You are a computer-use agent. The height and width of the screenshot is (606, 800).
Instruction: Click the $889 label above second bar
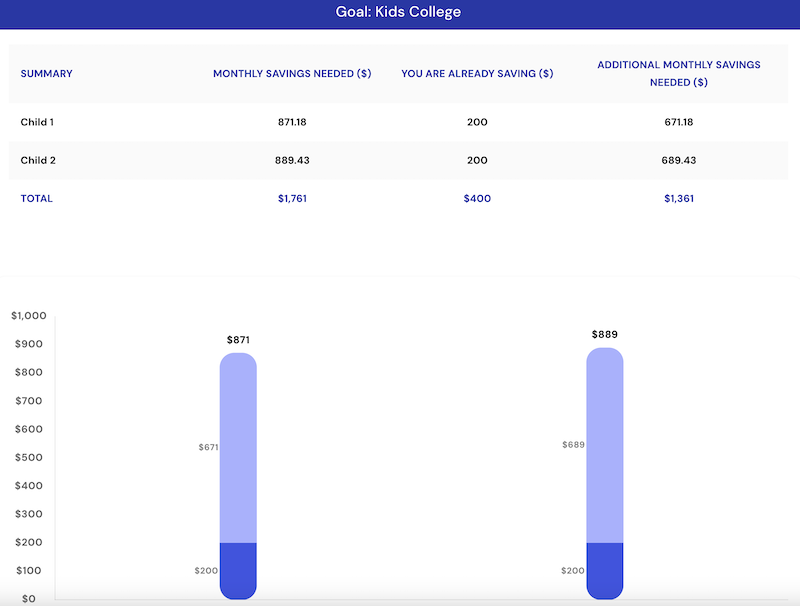pos(604,334)
